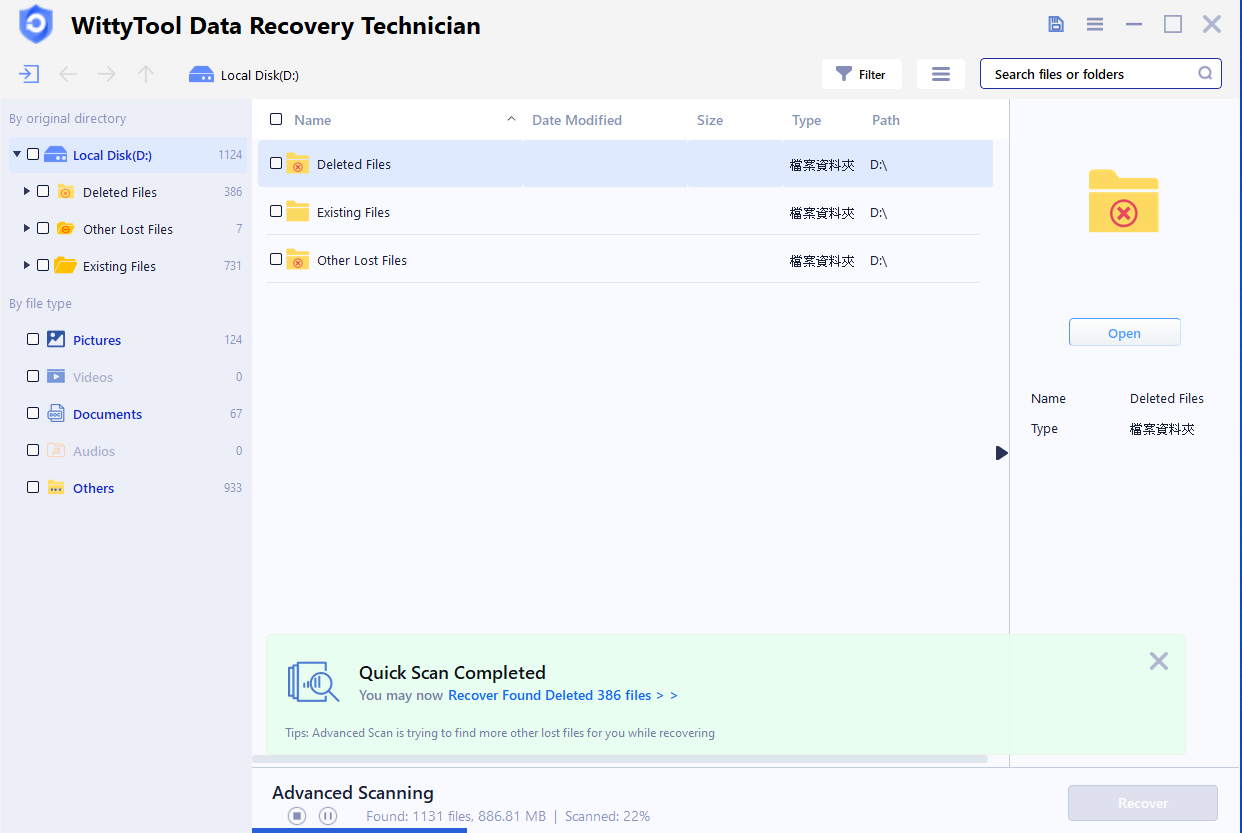This screenshot has width=1242, height=833.
Task: Click the Filter funnel button
Action: coord(861,74)
